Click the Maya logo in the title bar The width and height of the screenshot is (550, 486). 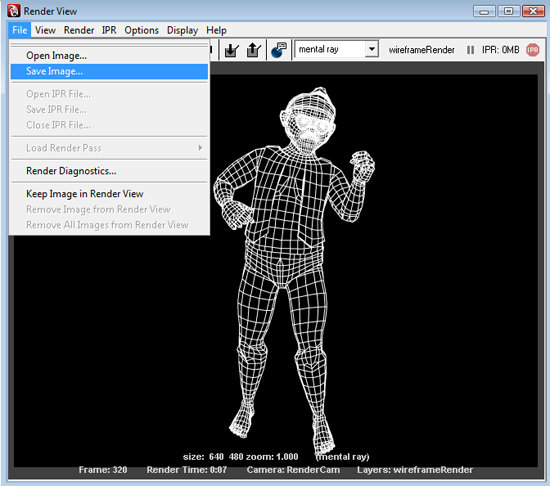[x=14, y=11]
